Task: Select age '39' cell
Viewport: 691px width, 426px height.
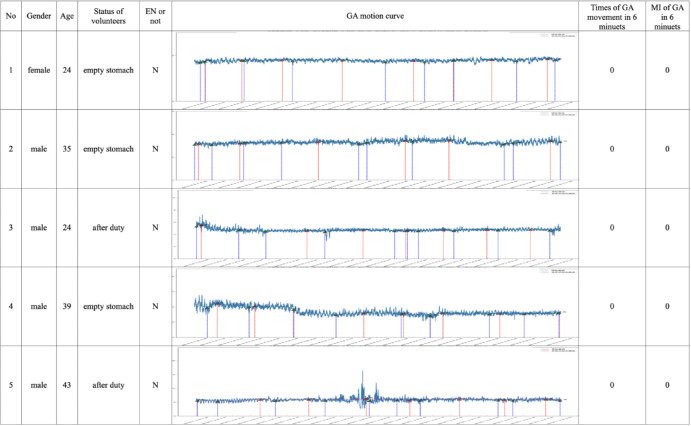Action: click(67, 306)
